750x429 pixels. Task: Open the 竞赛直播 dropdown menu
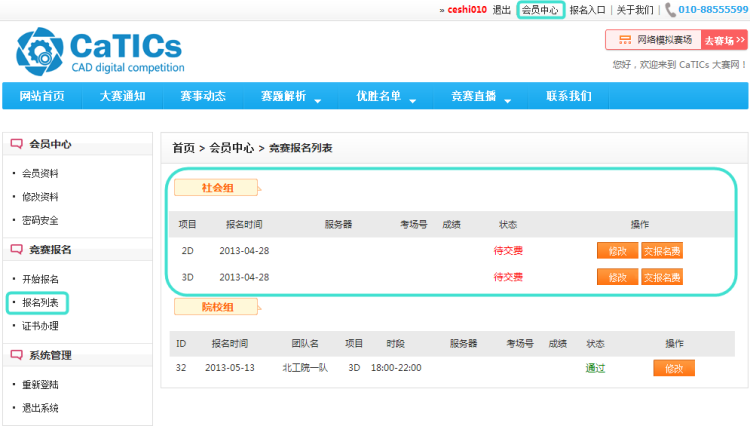(x=507, y=99)
